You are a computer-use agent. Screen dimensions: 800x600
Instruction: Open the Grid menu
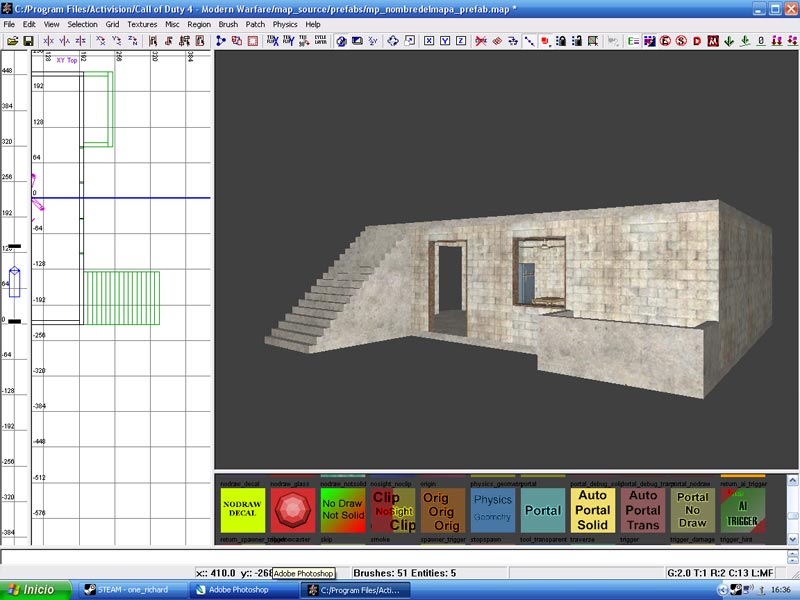click(112, 24)
